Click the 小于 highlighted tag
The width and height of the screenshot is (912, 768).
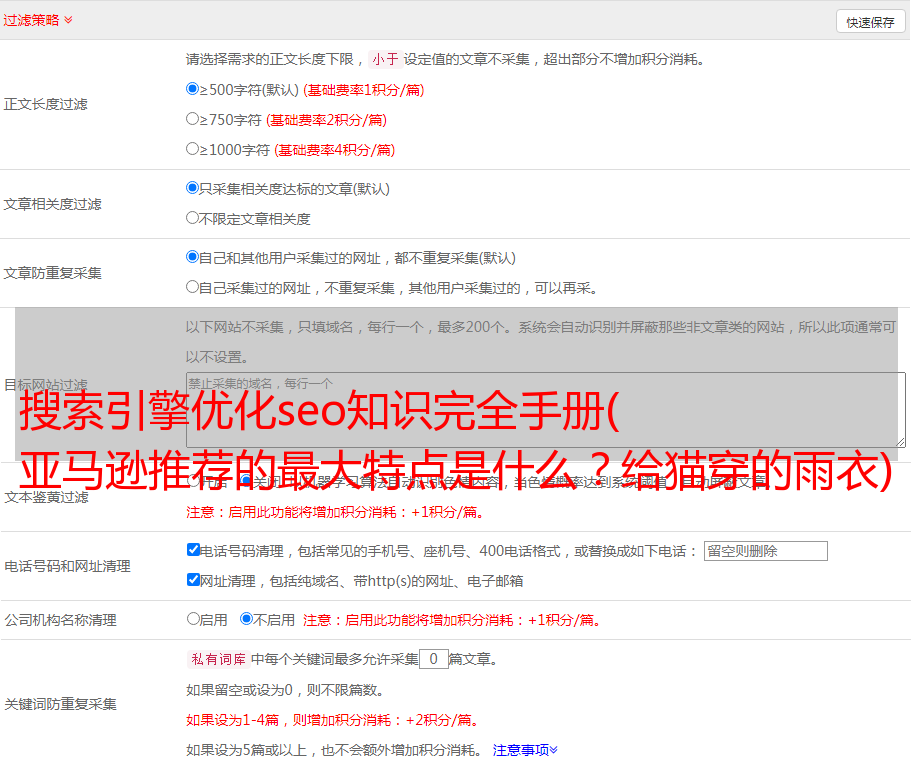(385, 59)
